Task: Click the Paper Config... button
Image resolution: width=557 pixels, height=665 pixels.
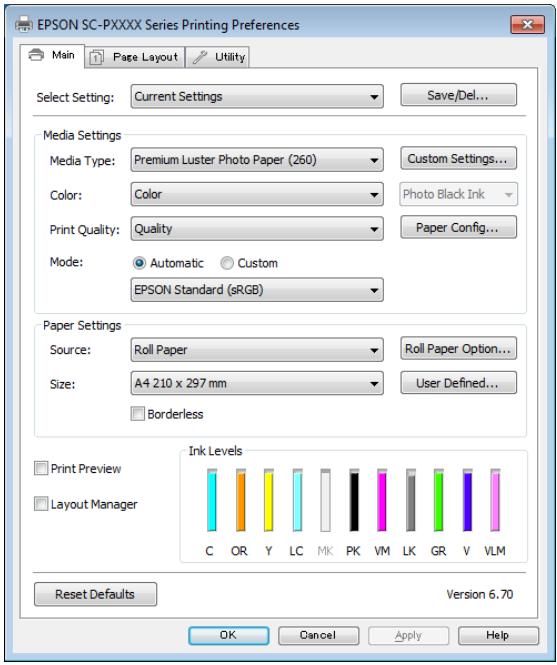Action: click(459, 227)
